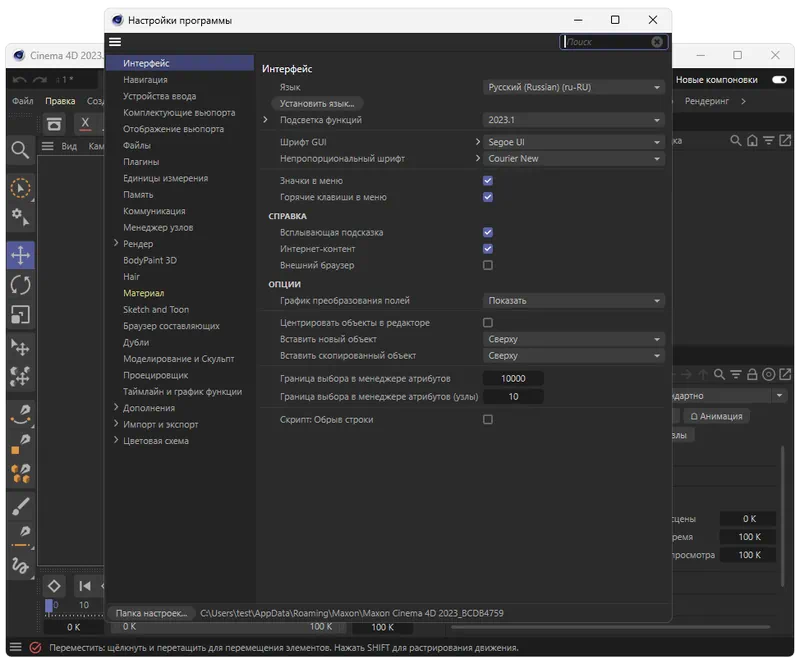Select the Live Selection tool
This screenshot has width=800, height=664.
point(20,188)
